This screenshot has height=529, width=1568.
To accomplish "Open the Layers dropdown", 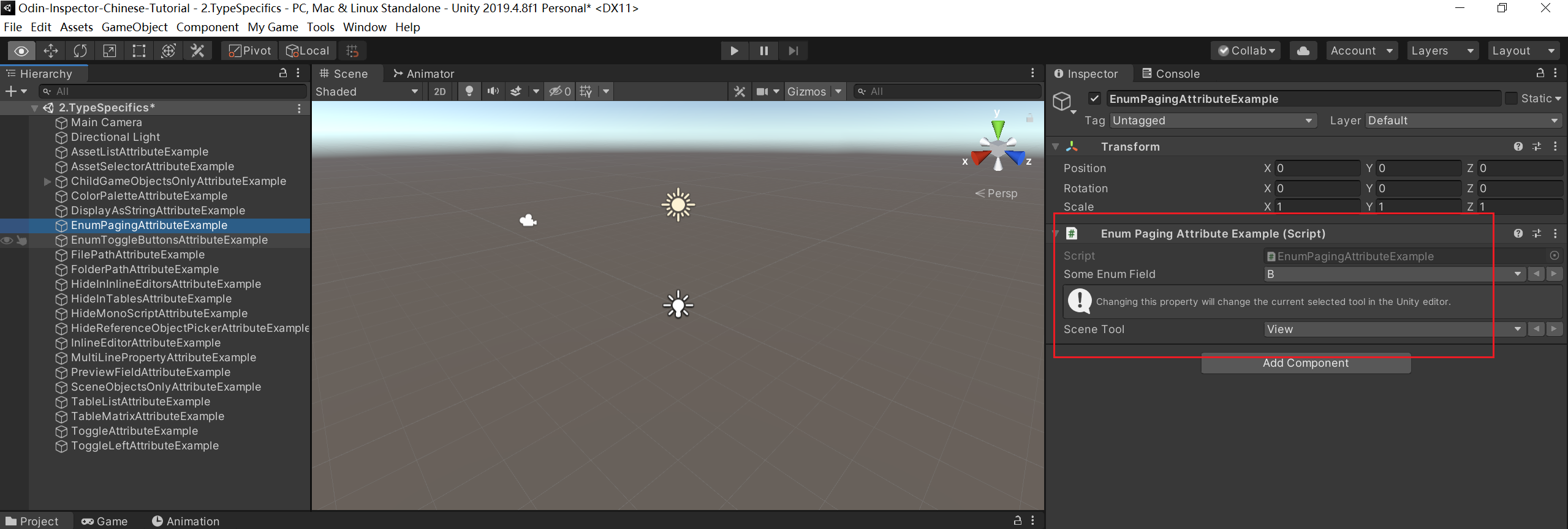I will 1442,51.
